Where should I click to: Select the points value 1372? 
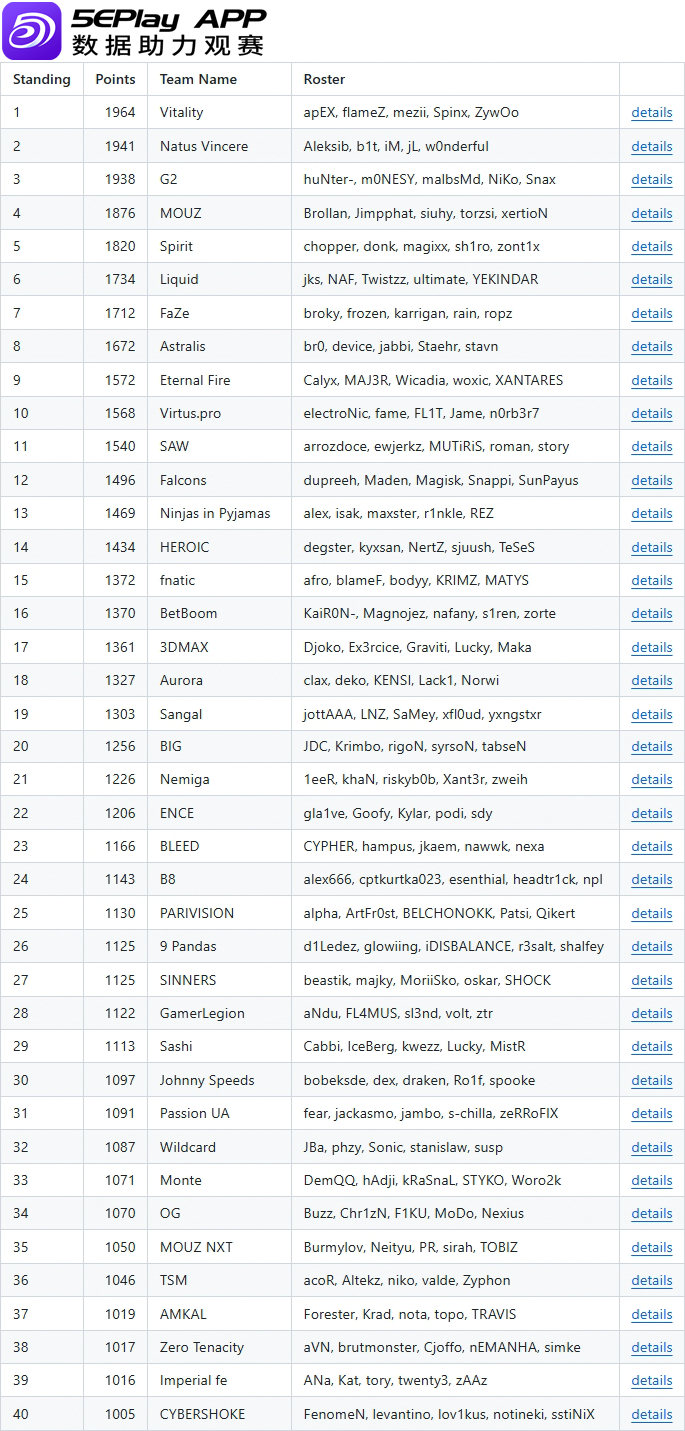coord(120,580)
